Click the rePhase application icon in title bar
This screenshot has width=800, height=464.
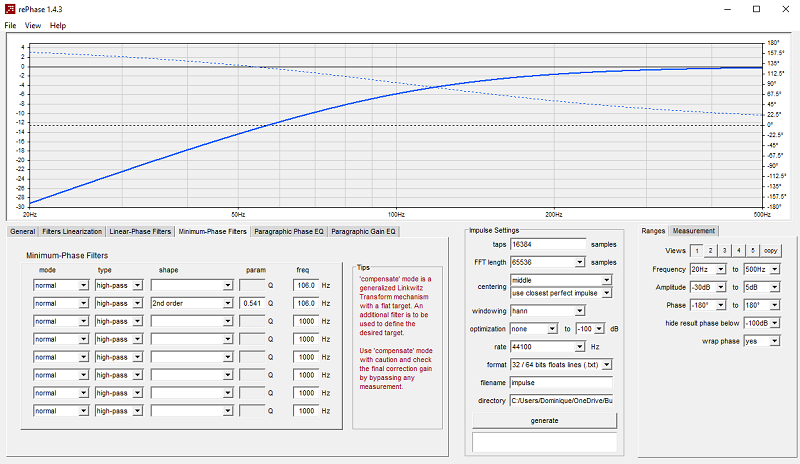click(x=10, y=9)
